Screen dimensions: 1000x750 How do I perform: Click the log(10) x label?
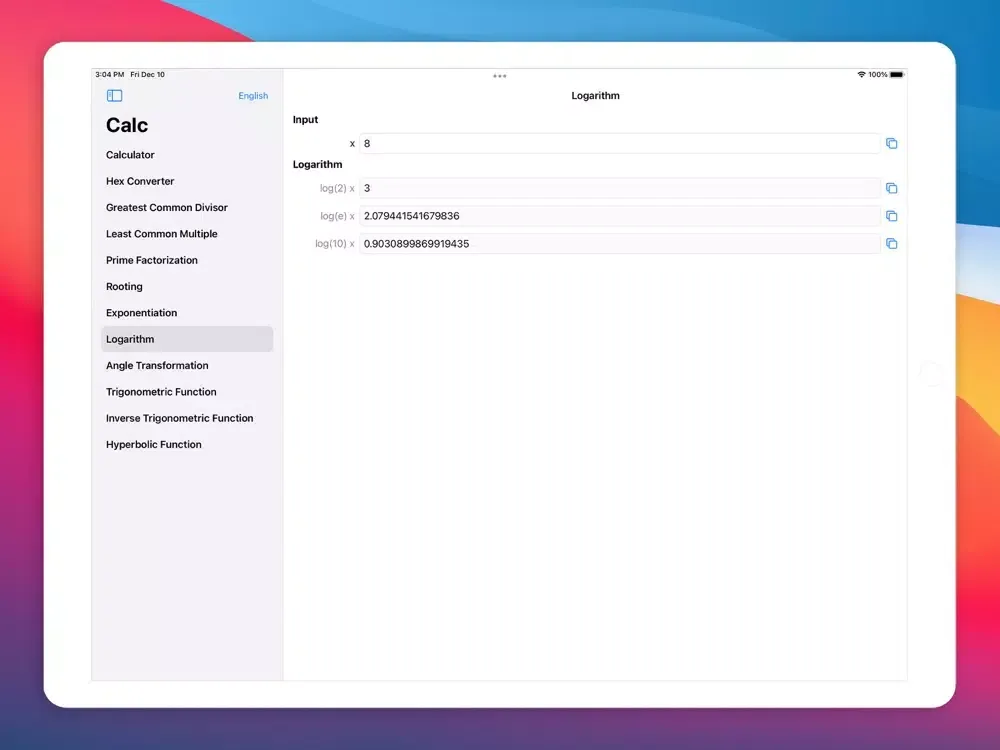coord(335,244)
